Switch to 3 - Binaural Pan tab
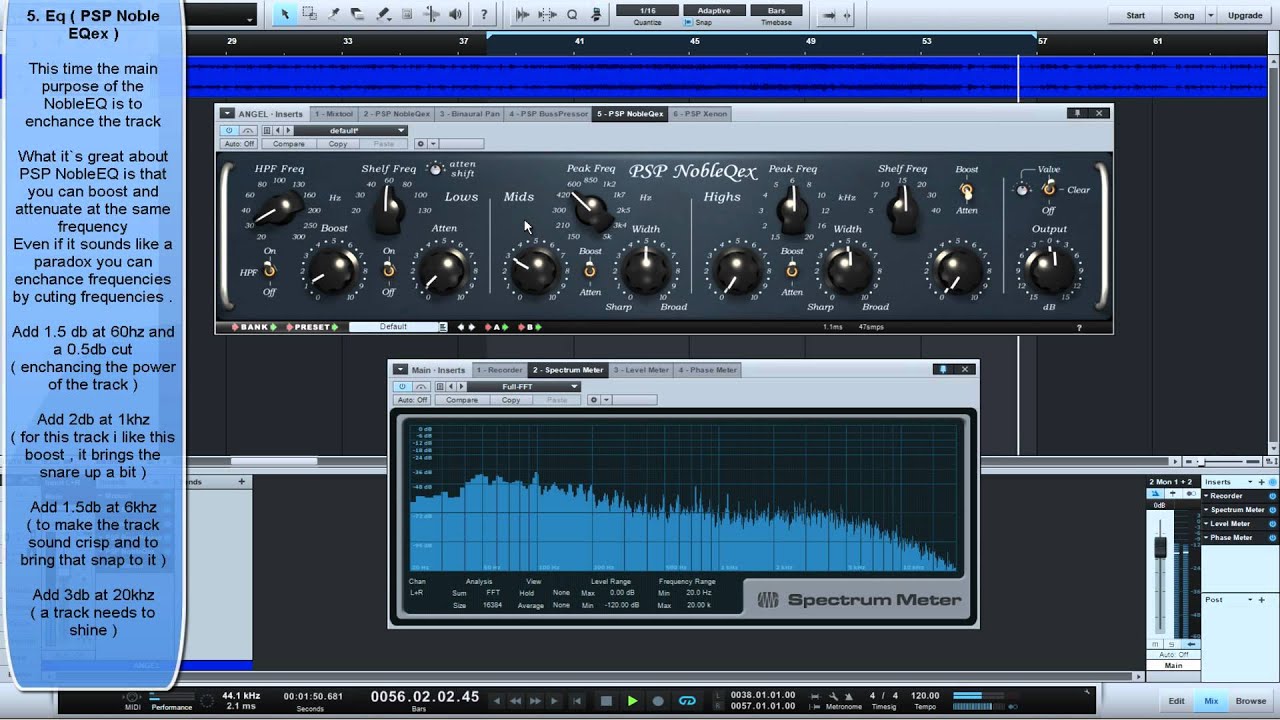The image size is (1280, 720). pos(469,114)
